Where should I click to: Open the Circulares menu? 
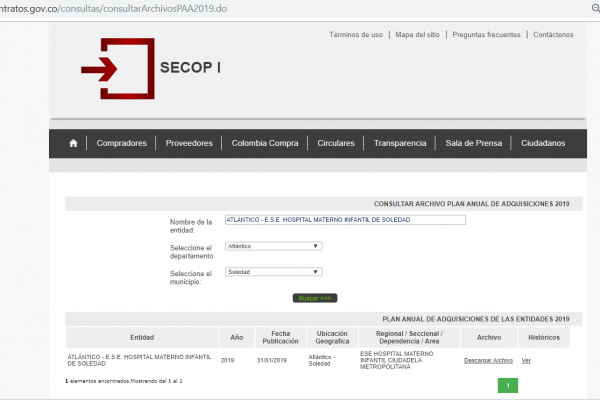pyautogui.click(x=336, y=143)
